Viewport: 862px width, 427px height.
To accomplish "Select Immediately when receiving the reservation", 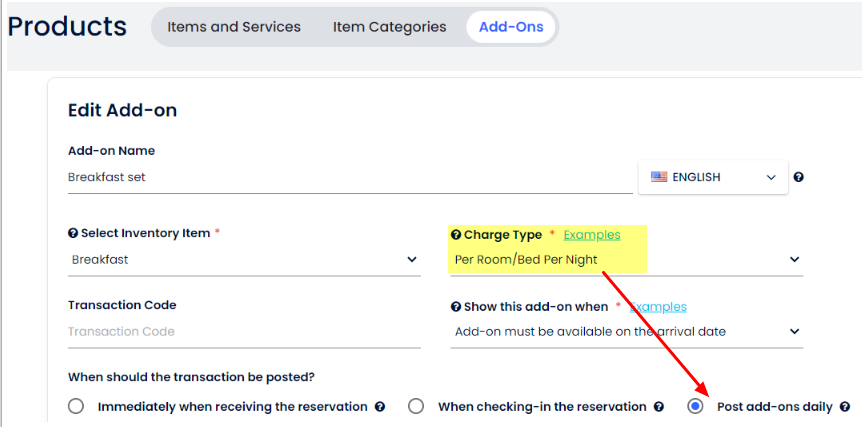I will pyautogui.click(x=76, y=407).
